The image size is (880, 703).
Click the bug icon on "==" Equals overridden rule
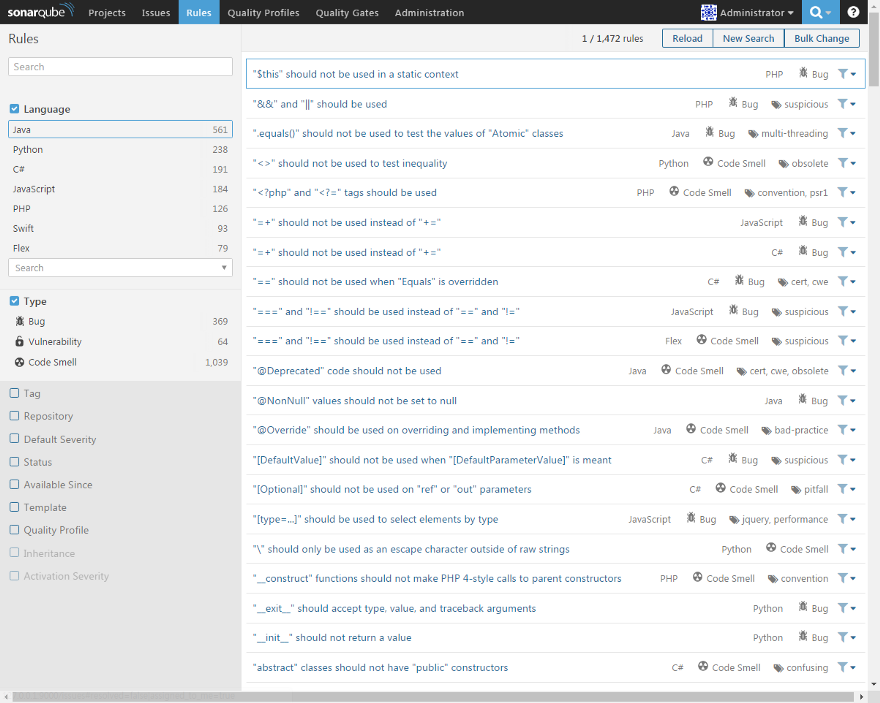tap(739, 281)
